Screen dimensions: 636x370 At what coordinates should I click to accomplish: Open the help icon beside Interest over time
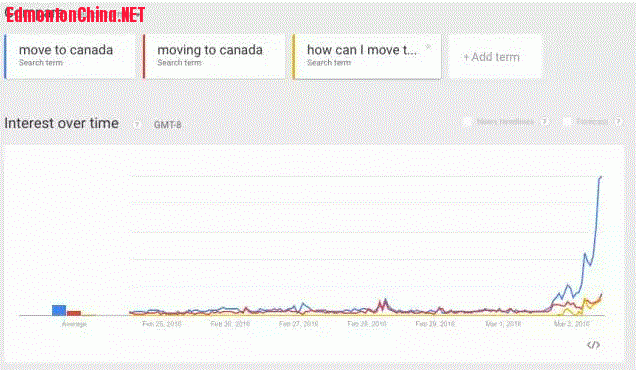137,125
